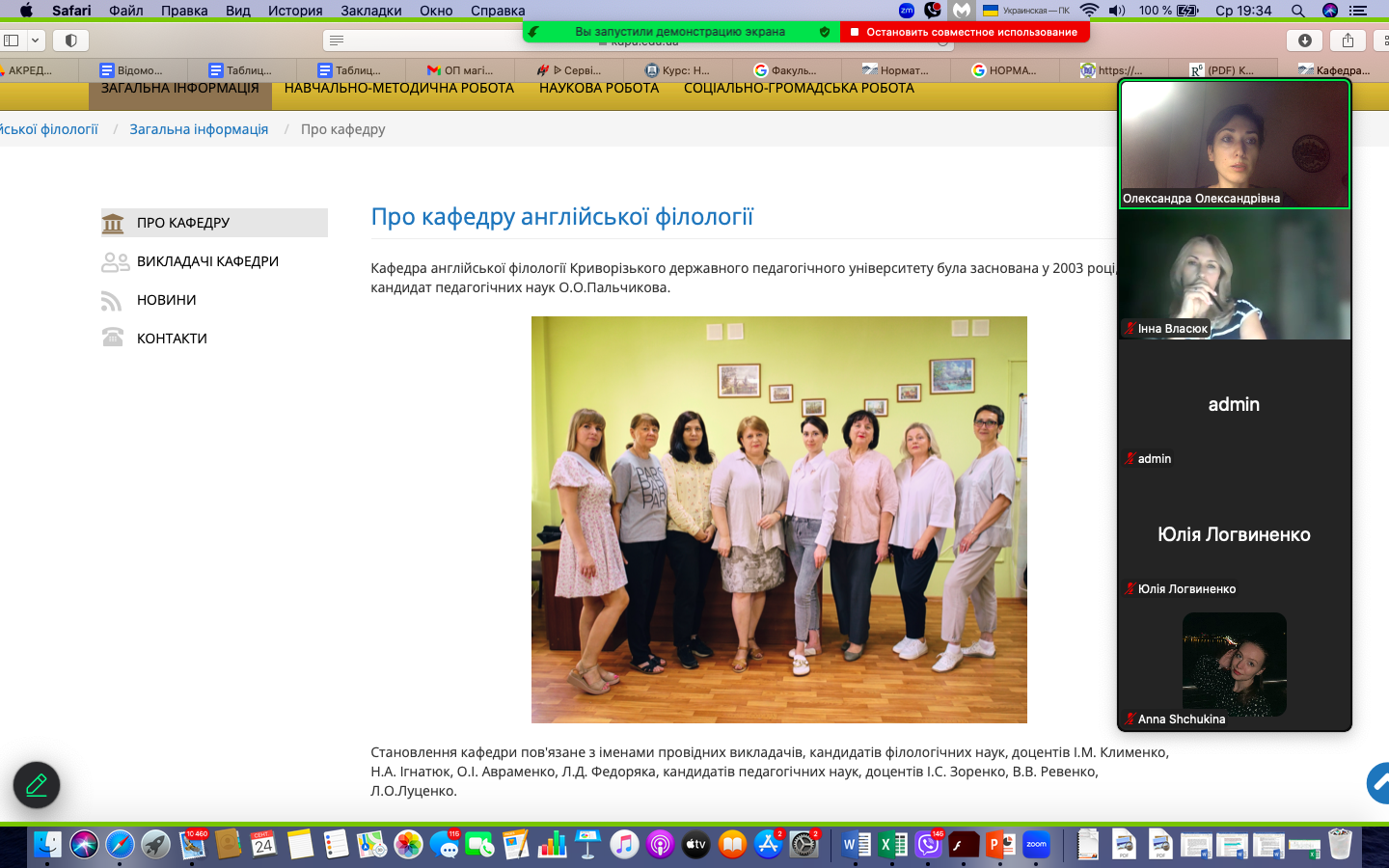Open Safari downloads icon

point(1304,41)
